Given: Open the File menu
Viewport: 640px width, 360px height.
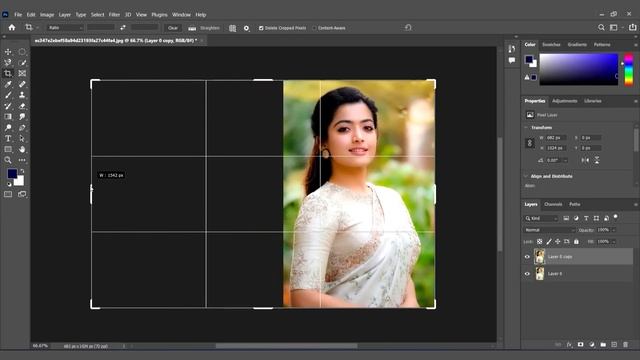Looking at the screenshot, I should [x=18, y=15].
